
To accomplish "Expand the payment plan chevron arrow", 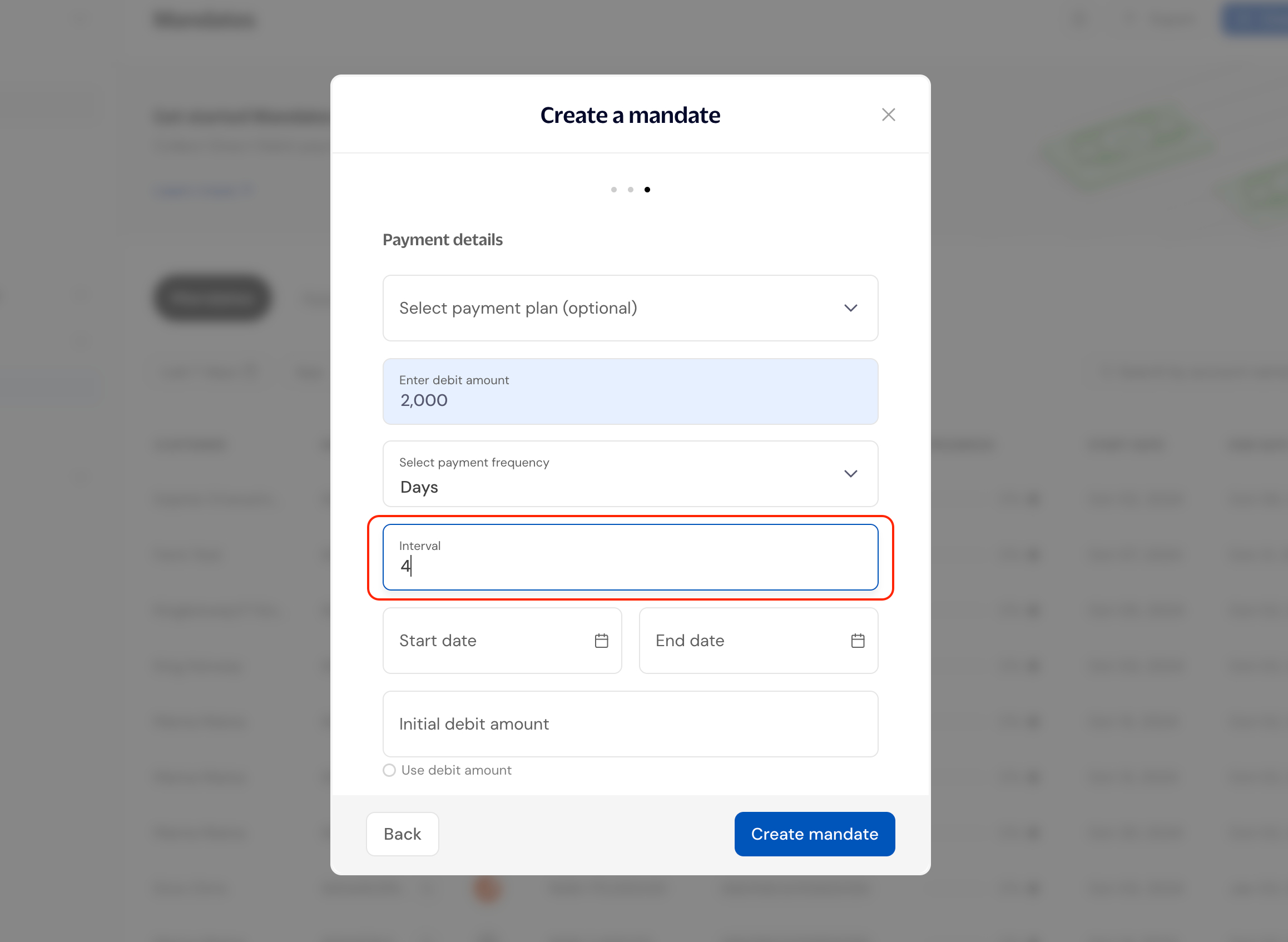I will [x=850, y=308].
